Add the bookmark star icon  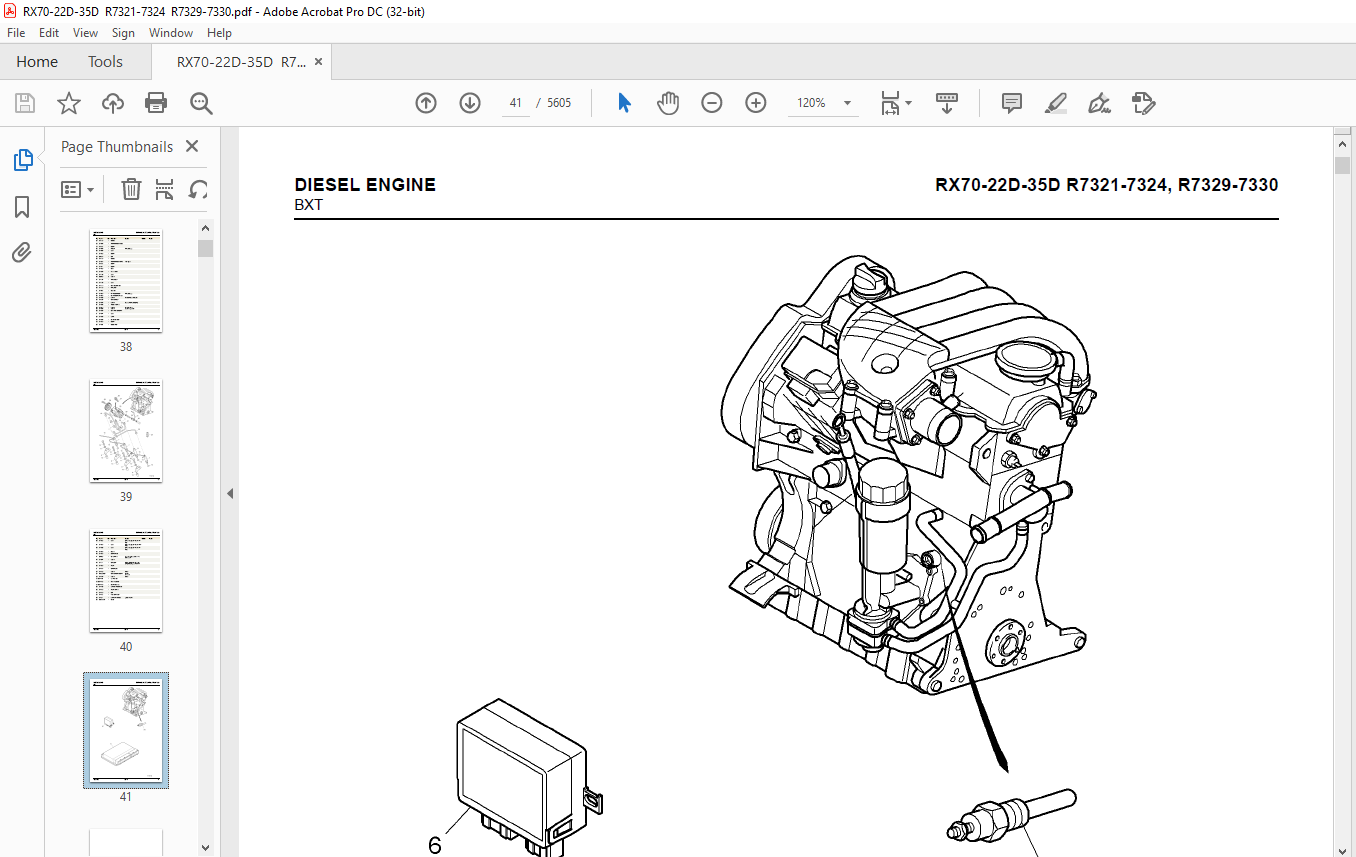coord(68,103)
